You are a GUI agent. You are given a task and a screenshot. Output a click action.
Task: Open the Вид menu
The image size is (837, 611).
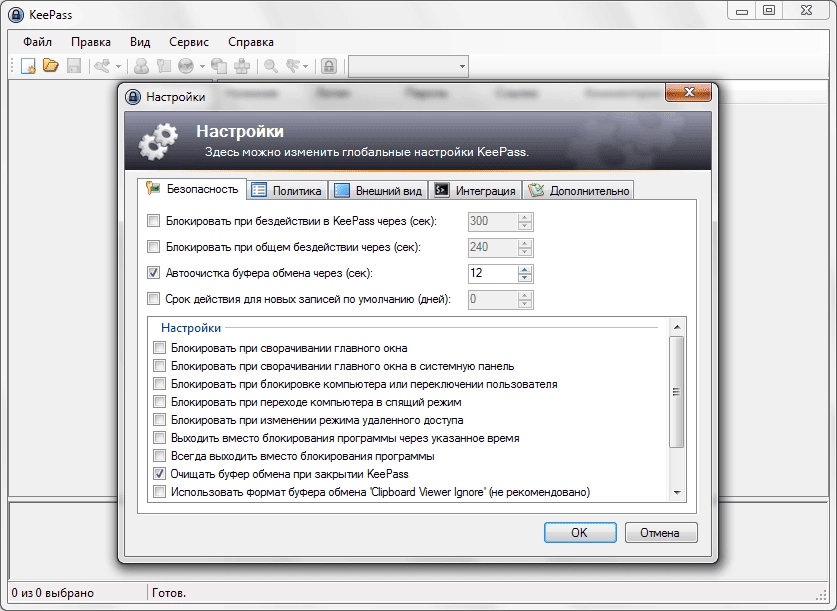140,42
